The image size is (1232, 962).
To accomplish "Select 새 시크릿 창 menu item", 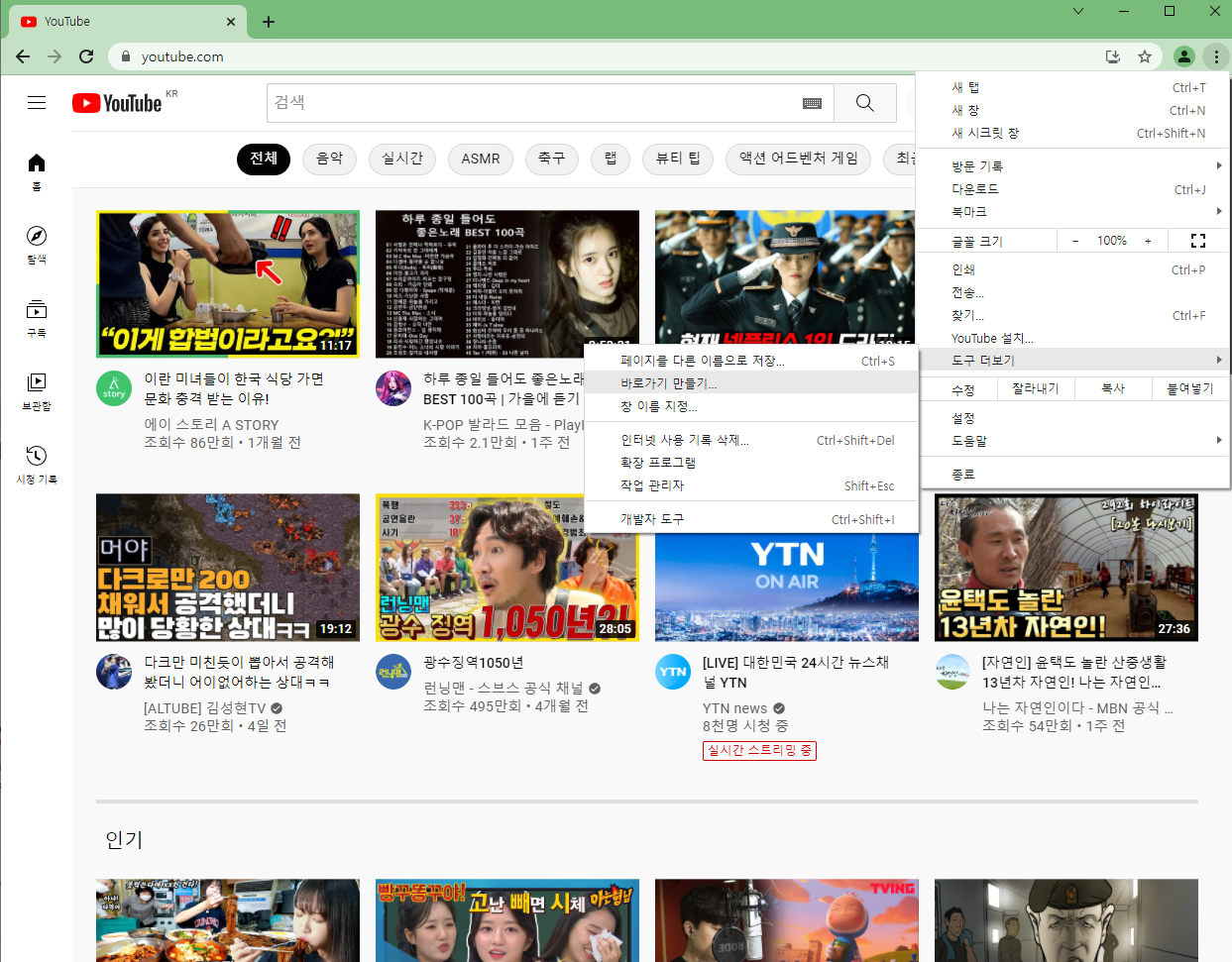I will [1074, 133].
